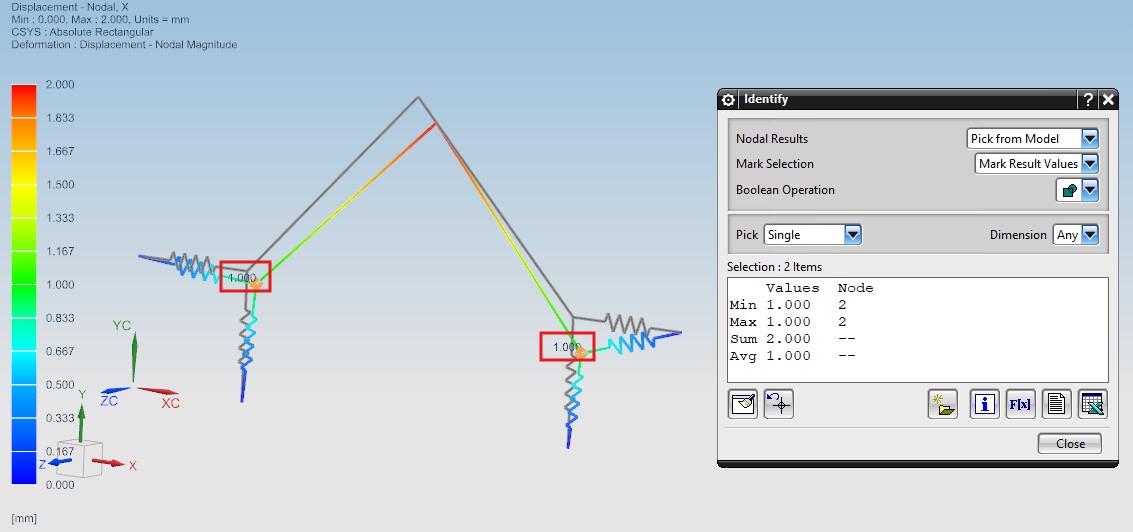Screen dimensions: 1133x532
Task: Click the 0.667 legend value
Action: 60,351
